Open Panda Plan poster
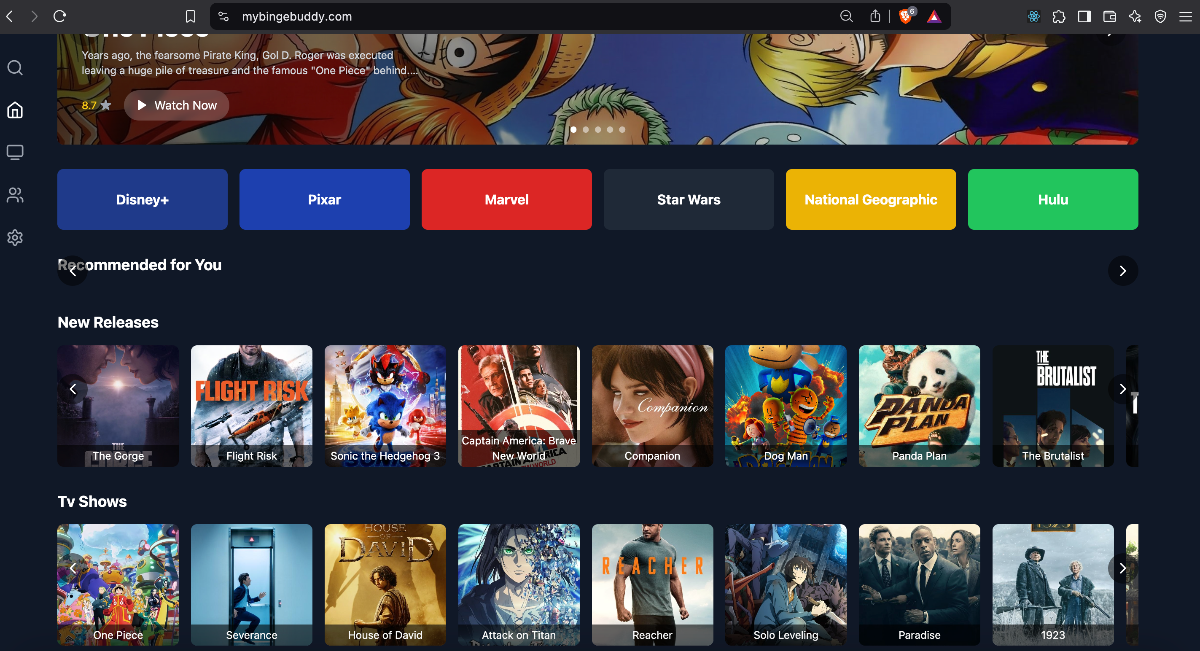The image size is (1200, 651). point(920,406)
